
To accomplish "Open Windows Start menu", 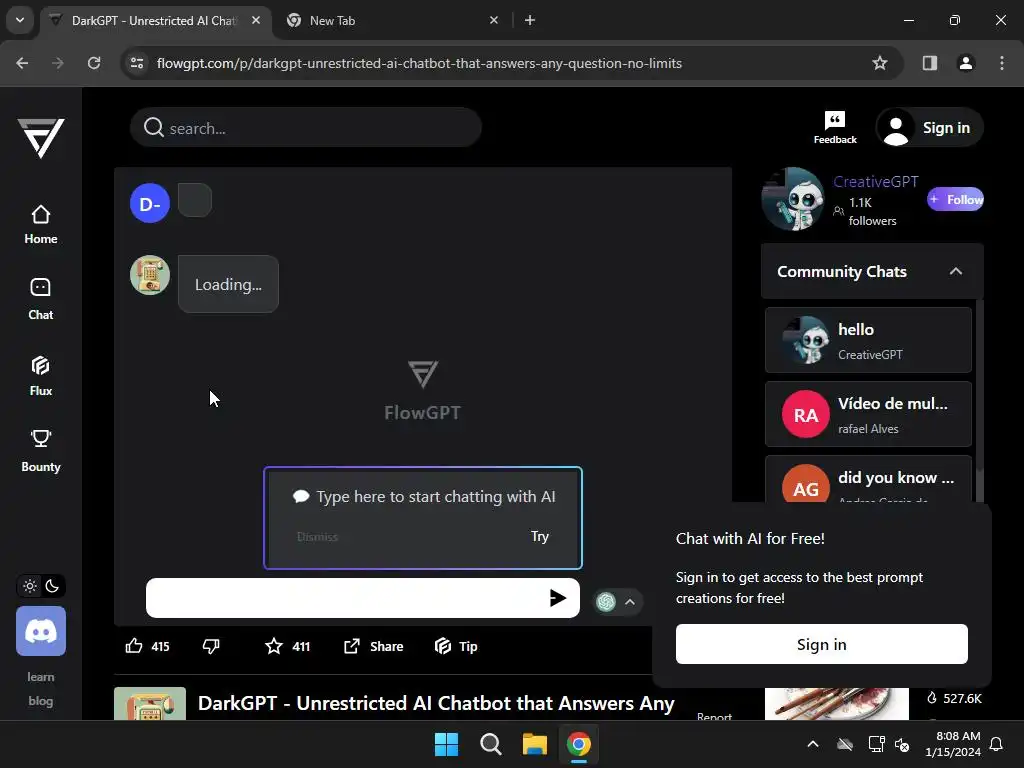I will tap(447, 744).
